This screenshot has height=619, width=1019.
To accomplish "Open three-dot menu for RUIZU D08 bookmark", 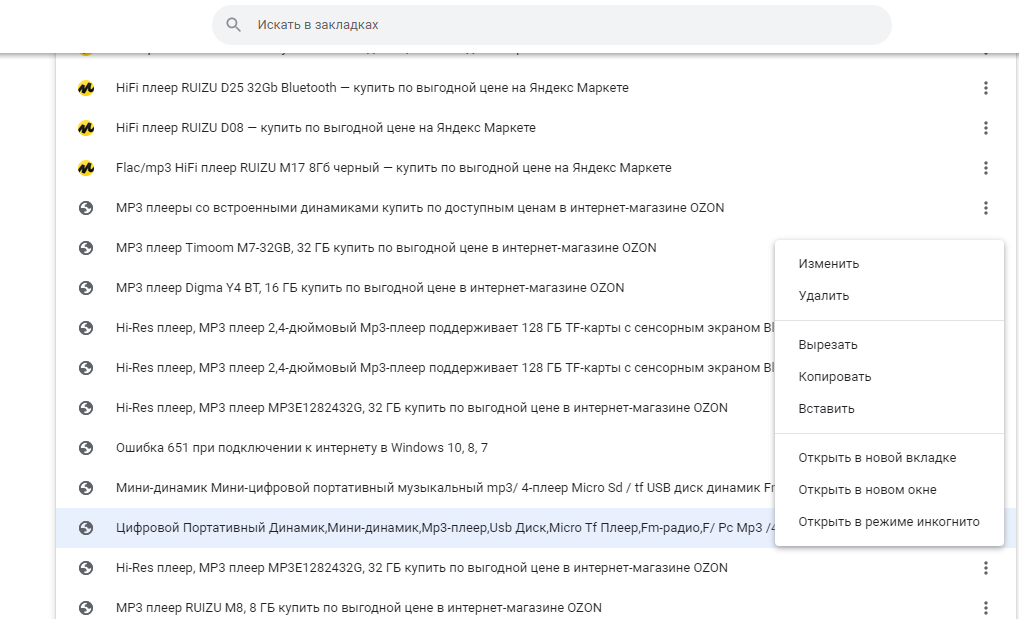I will (985, 128).
